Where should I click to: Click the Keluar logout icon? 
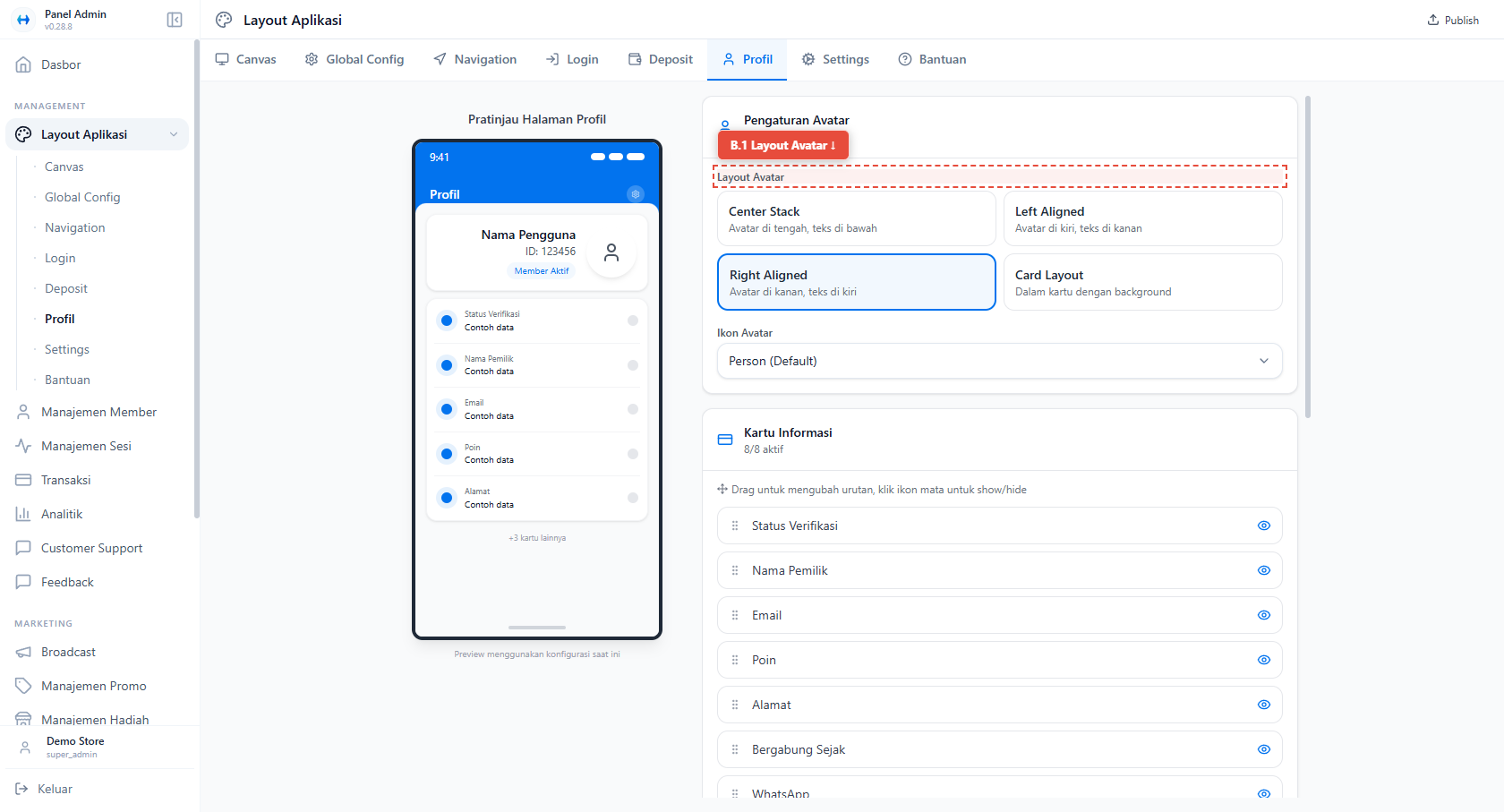[x=21, y=789]
